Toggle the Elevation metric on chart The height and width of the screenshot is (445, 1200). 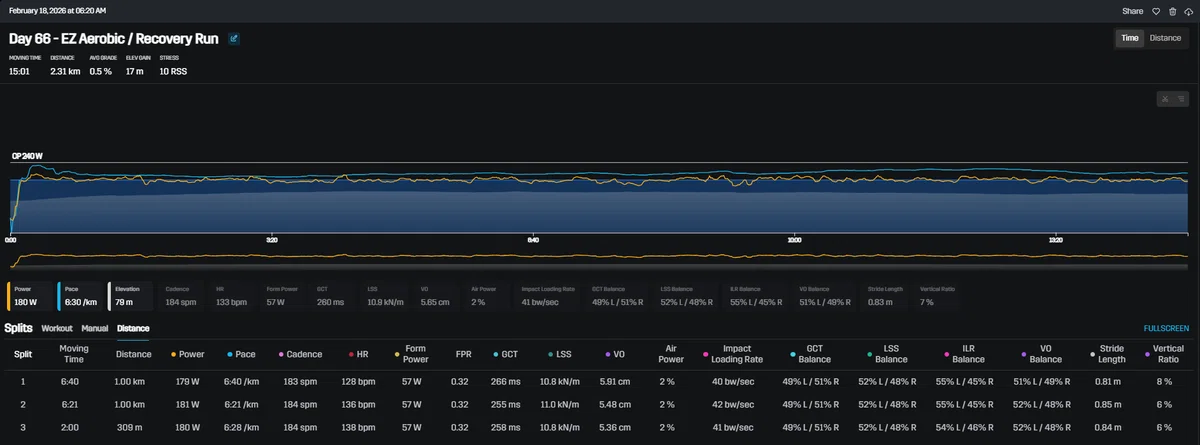pos(131,295)
